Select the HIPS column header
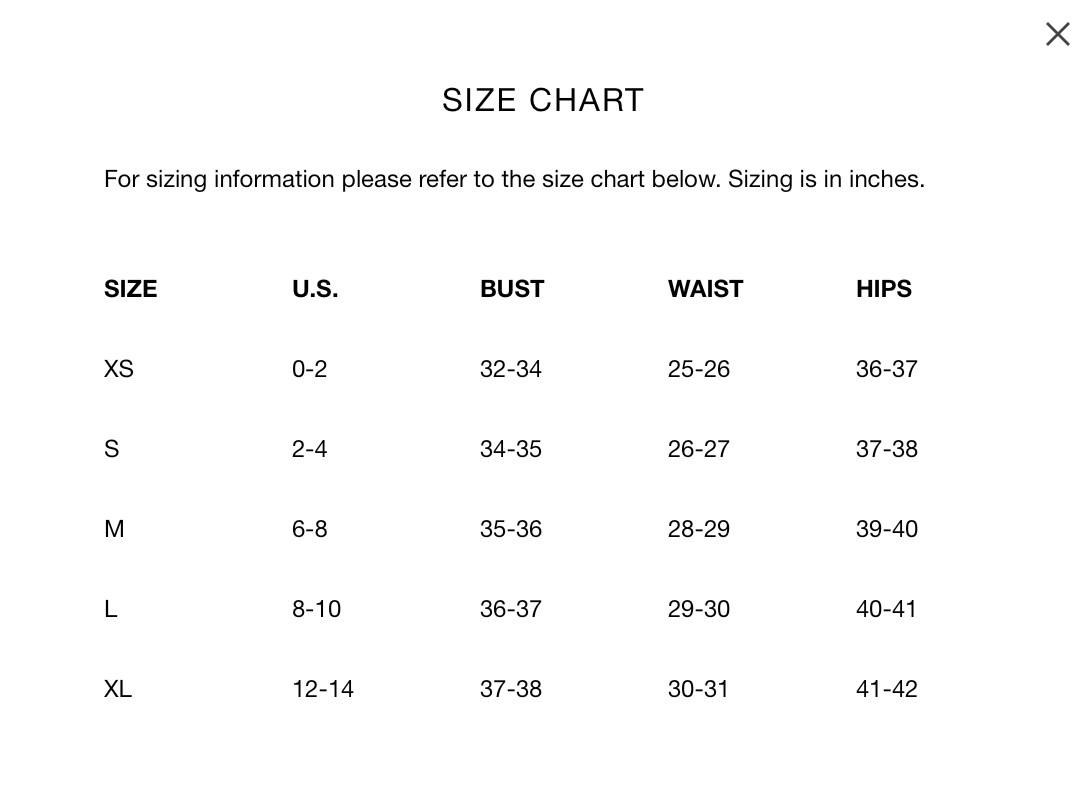1092x808 pixels. tap(884, 289)
